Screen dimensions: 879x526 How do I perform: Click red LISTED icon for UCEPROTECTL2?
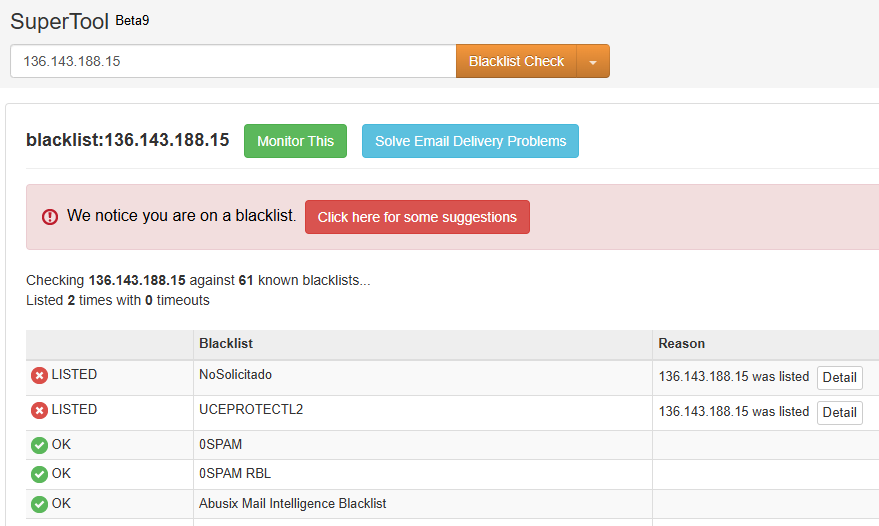pos(39,410)
